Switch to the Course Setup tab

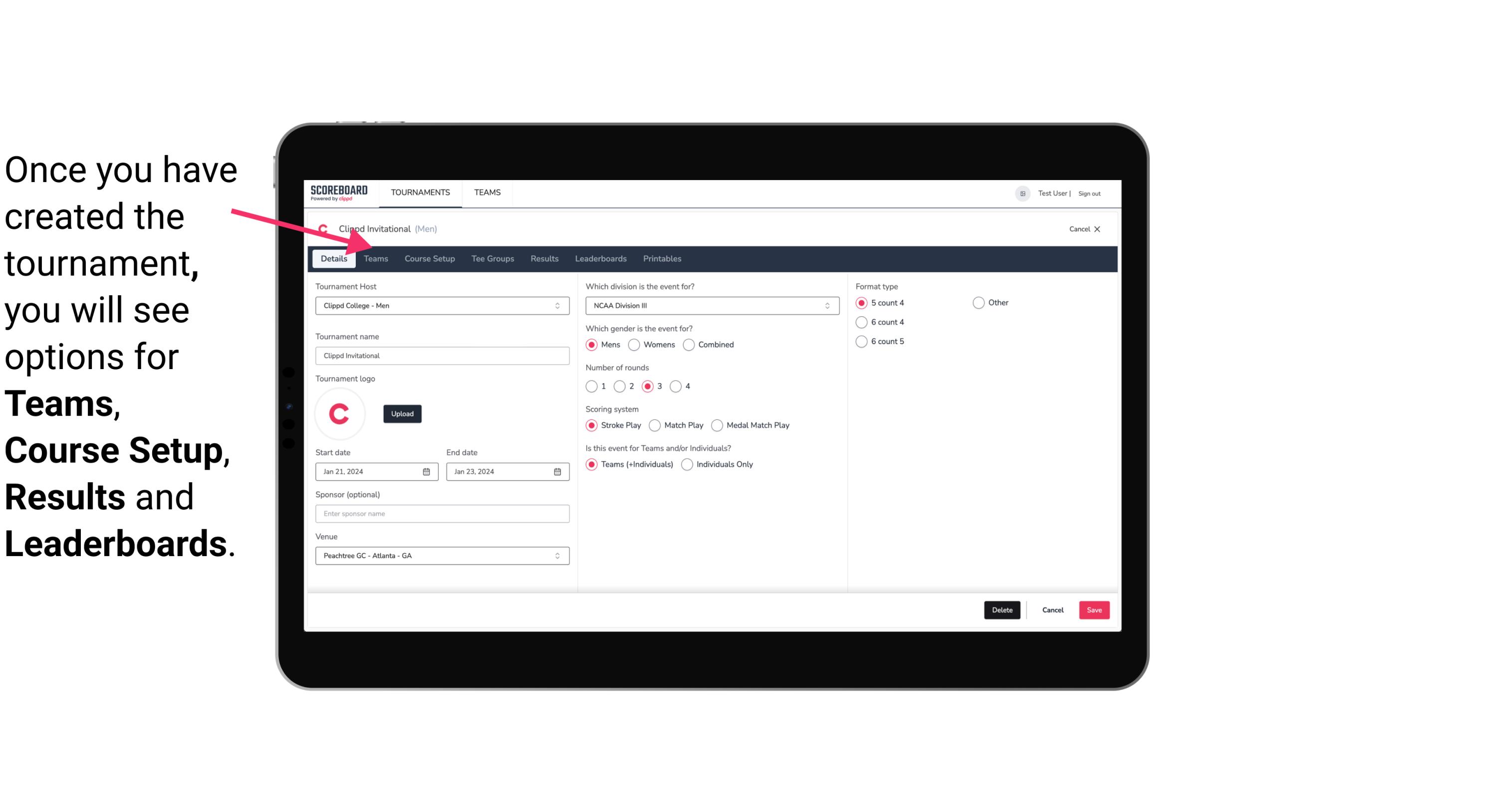(x=429, y=258)
